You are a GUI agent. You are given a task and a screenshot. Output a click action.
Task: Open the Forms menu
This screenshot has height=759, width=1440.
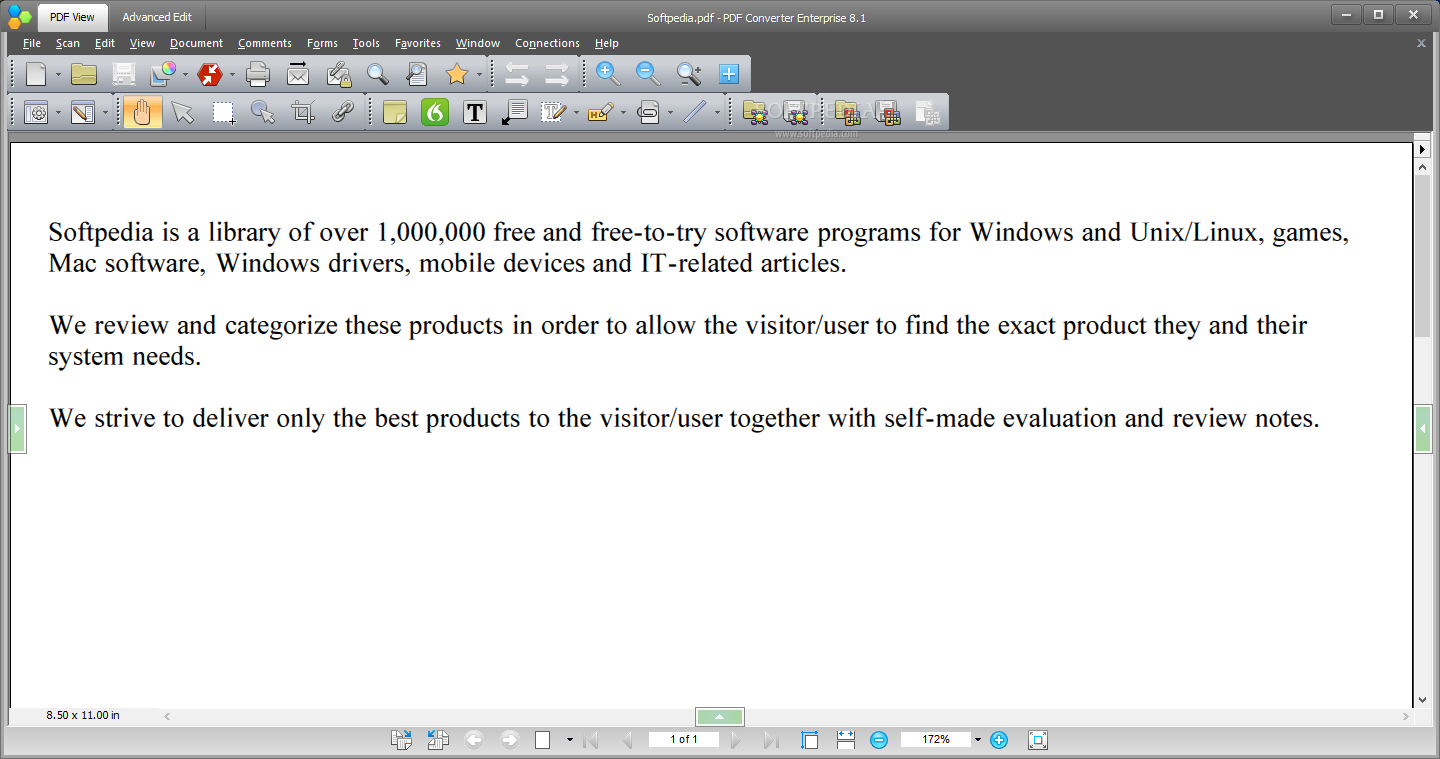[322, 43]
